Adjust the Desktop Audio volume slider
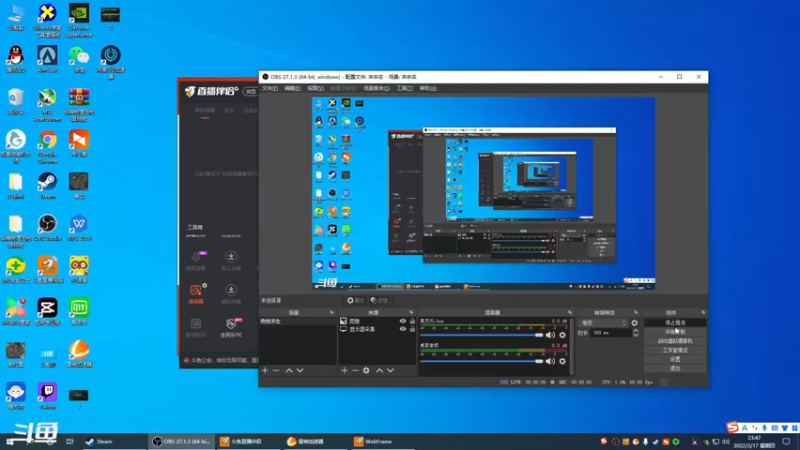The height and width of the screenshot is (450, 800). [482, 361]
